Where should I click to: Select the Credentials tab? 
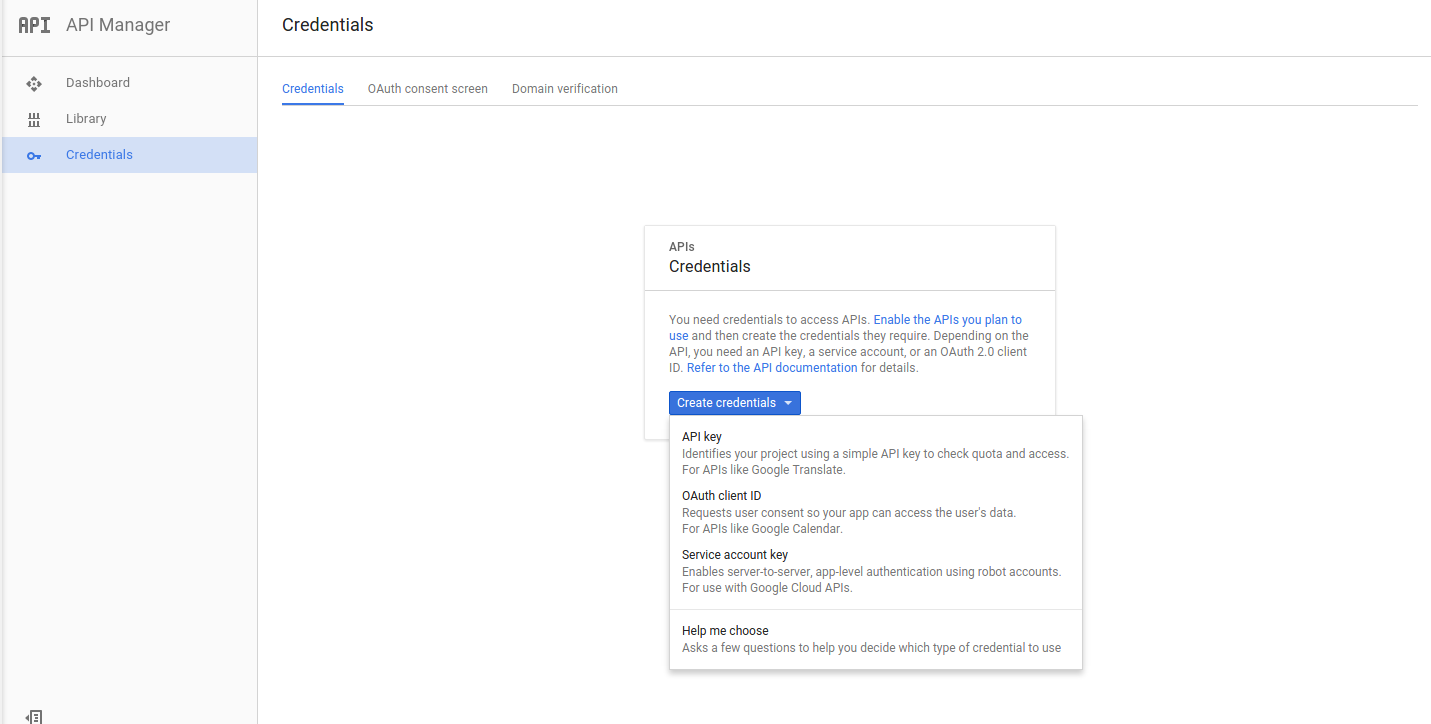312,89
